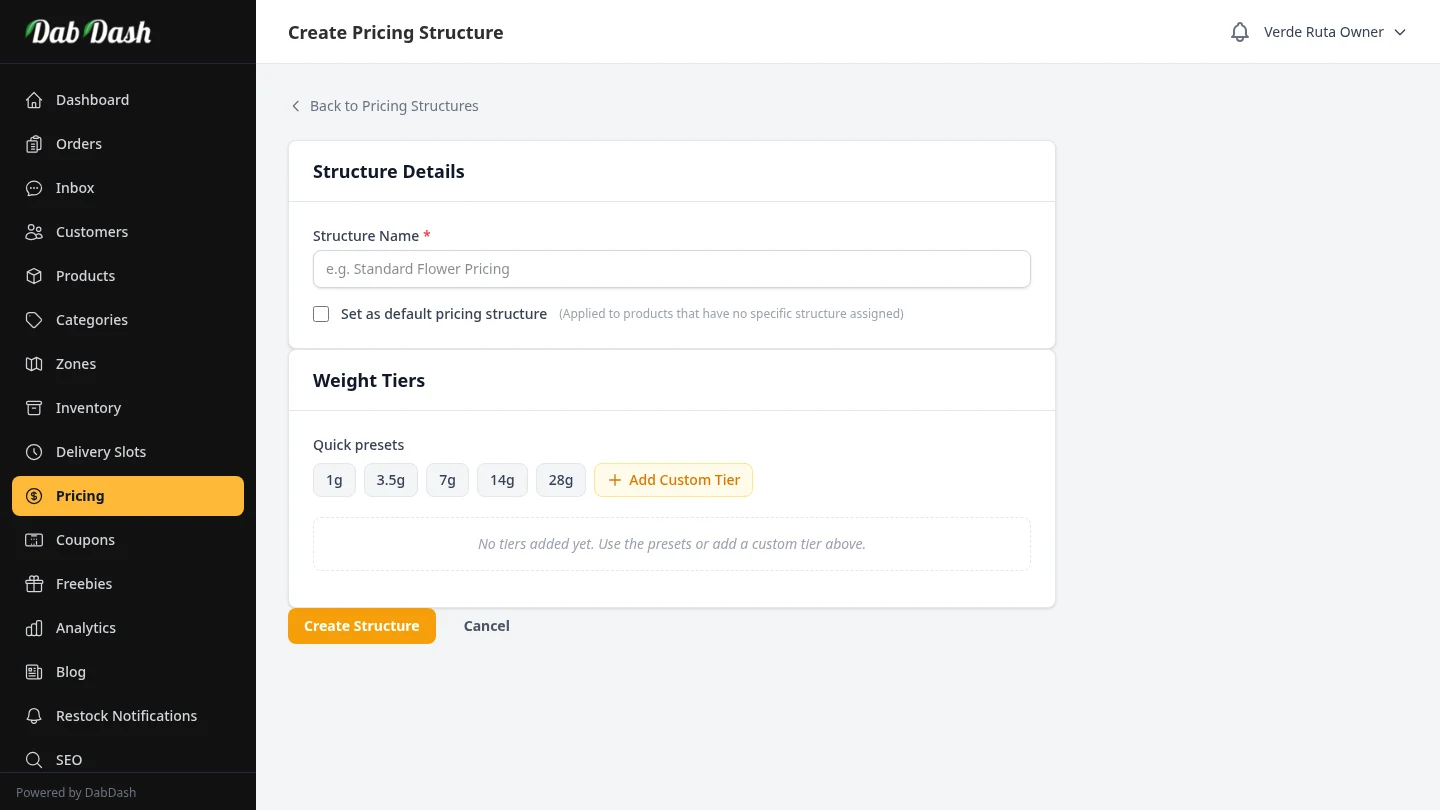Image resolution: width=1440 pixels, height=810 pixels.
Task: Add the 3.5g quick preset tier
Action: click(390, 480)
